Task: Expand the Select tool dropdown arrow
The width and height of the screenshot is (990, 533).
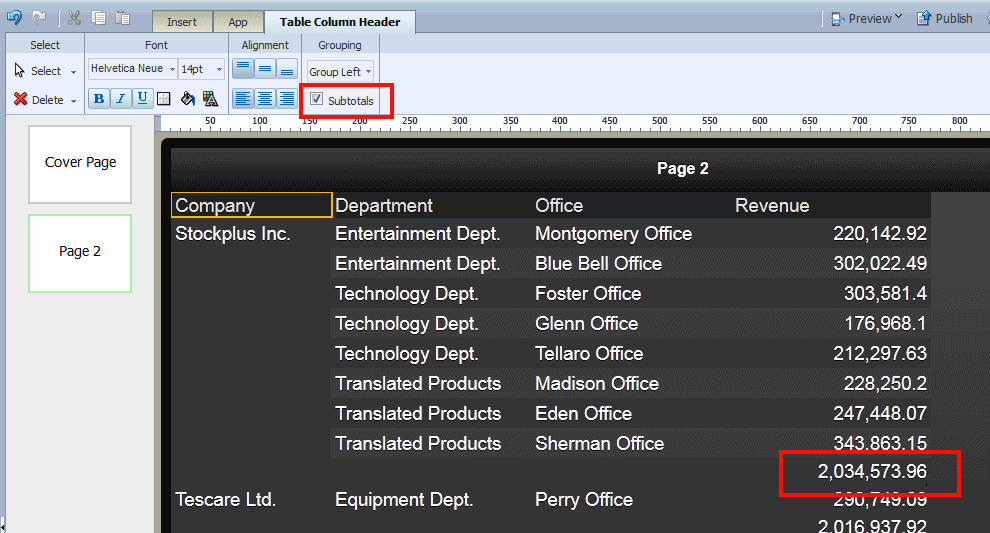Action: 73,72
